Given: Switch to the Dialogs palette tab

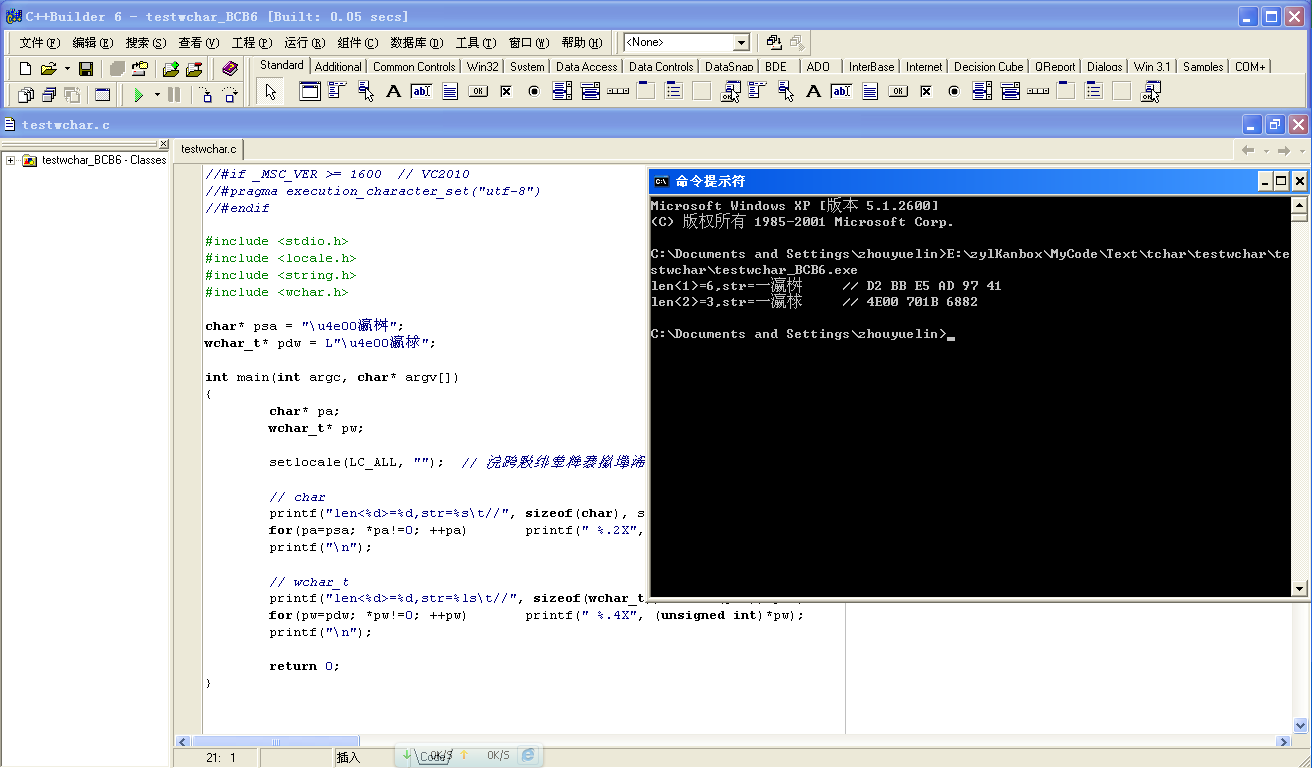Looking at the screenshot, I should click(x=1105, y=67).
